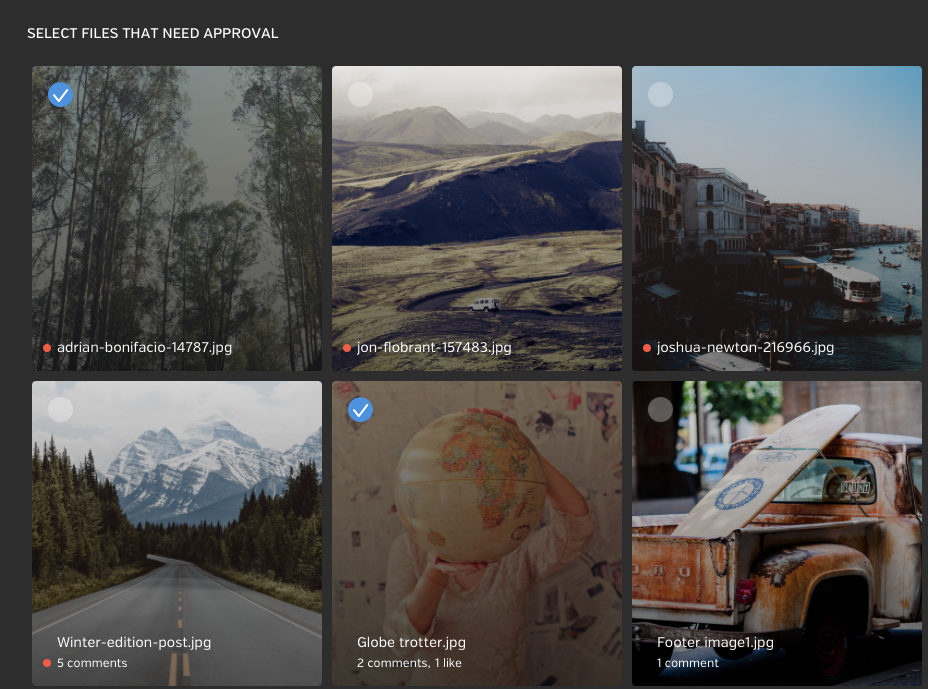Select the Footer image1.jpg checkbox circle
Image resolution: width=928 pixels, height=689 pixels.
660,410
